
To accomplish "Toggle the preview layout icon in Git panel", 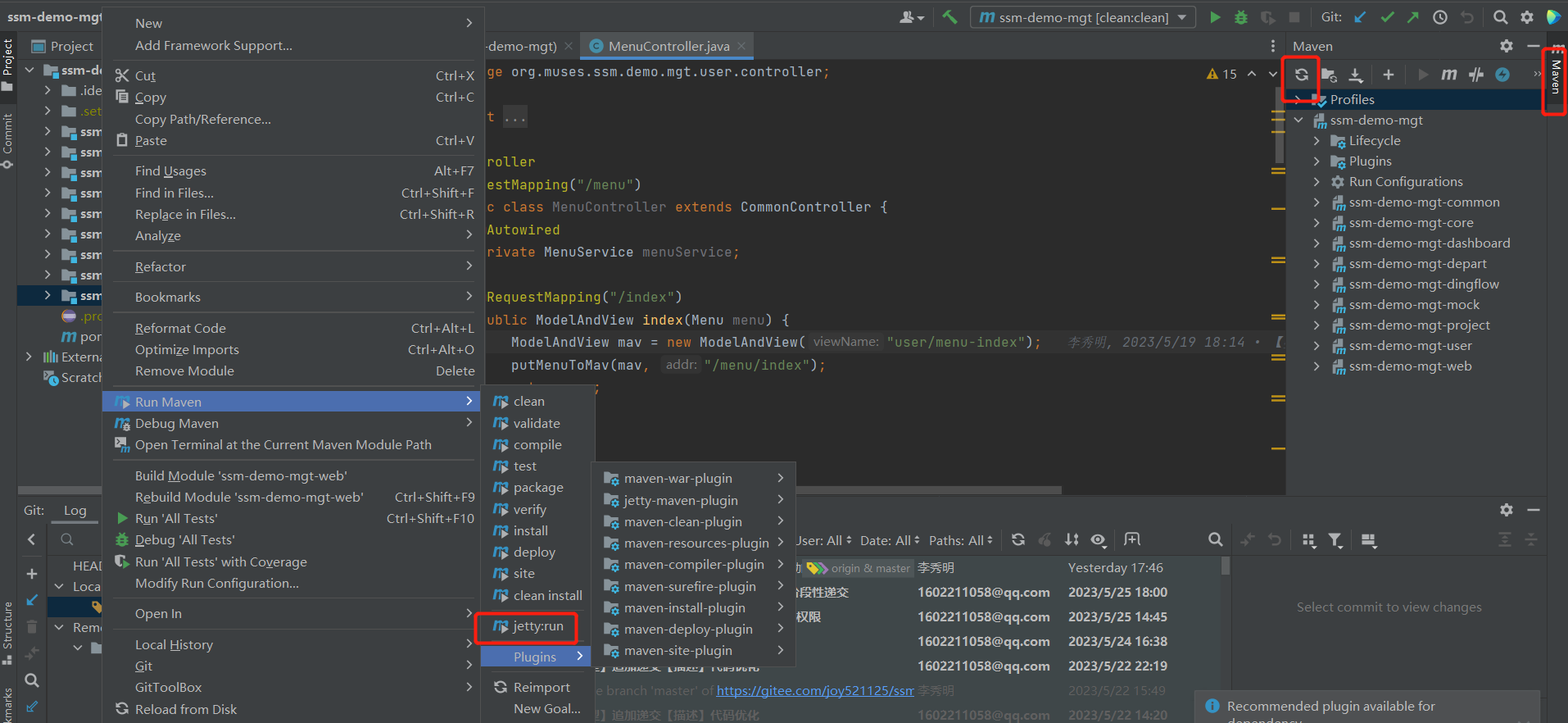I will pyautogui.click(x=1368, y=540).
